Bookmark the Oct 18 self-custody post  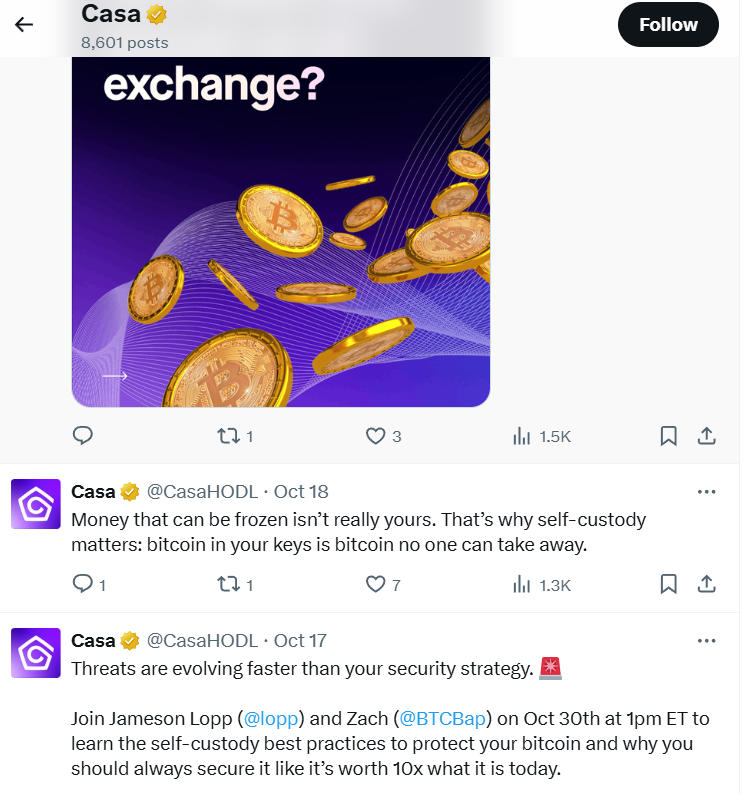click(x=669, y=584)
